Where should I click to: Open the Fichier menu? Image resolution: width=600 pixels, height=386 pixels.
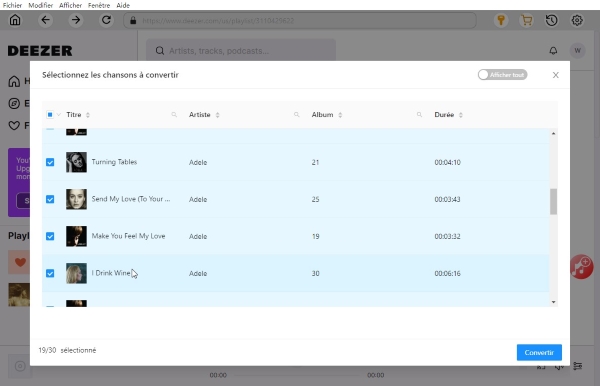pos(12,5)
